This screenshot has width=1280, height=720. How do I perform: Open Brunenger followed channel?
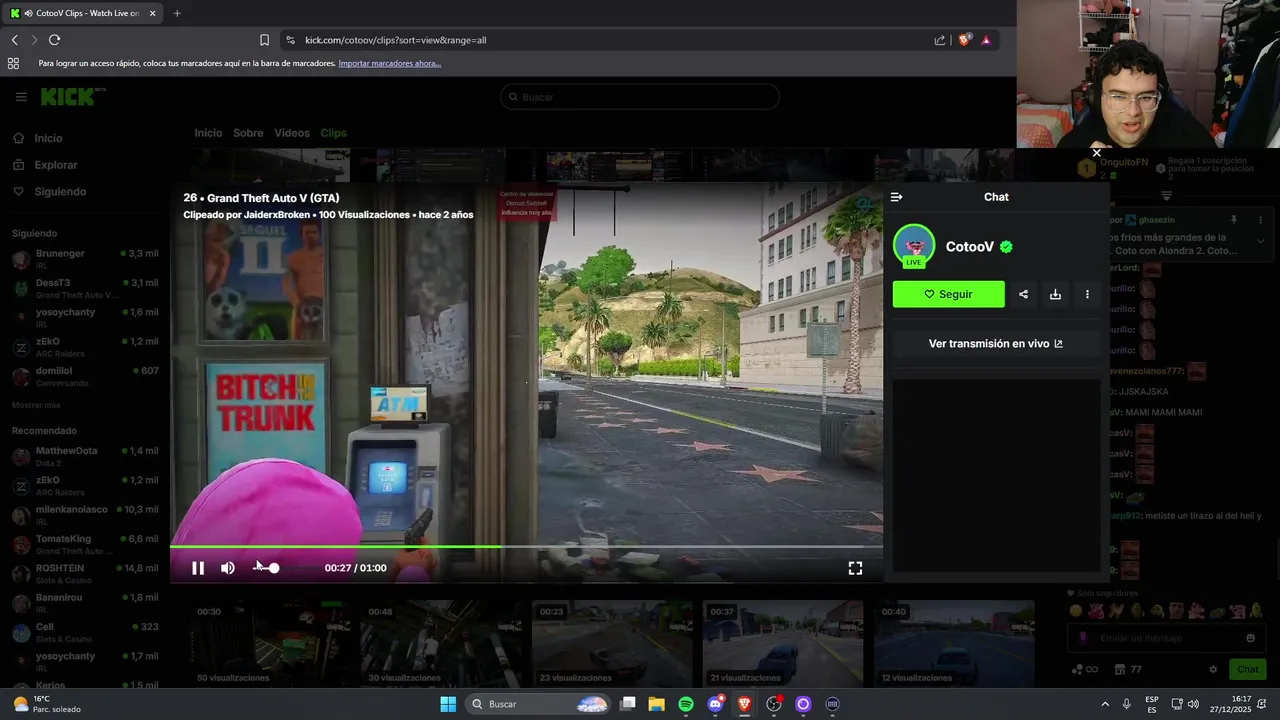86,258
